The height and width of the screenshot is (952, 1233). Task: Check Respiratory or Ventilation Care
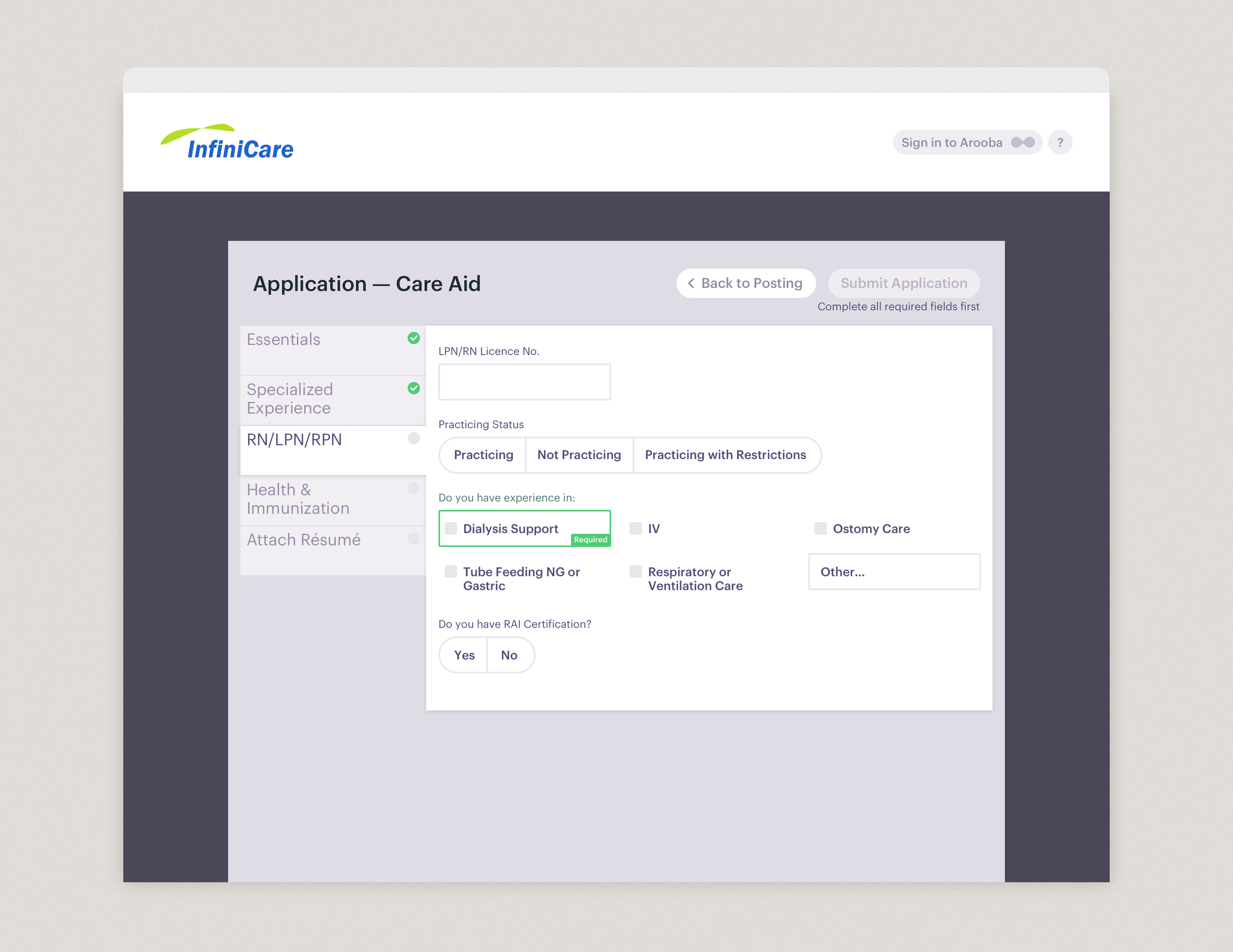636,571
